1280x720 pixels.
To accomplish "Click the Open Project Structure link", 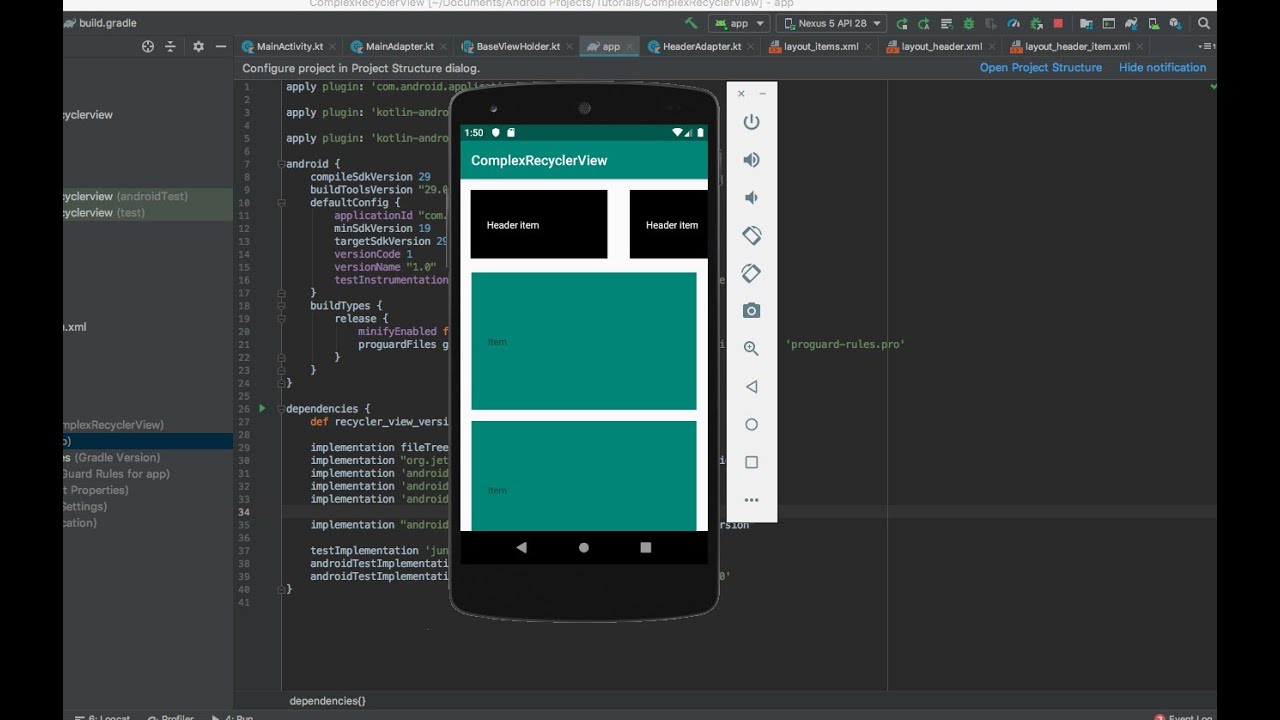I will coord(1040,68).
